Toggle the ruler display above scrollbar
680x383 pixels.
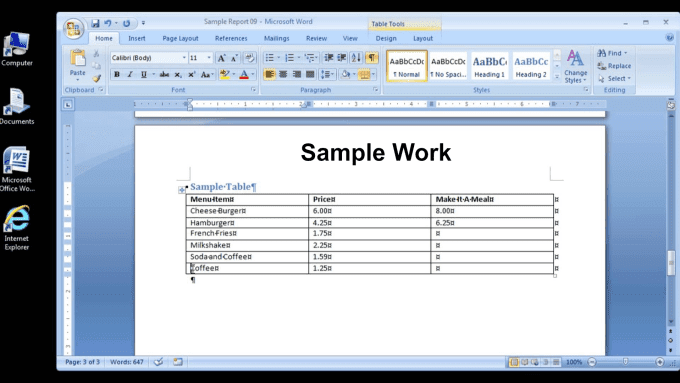[671, 105]
